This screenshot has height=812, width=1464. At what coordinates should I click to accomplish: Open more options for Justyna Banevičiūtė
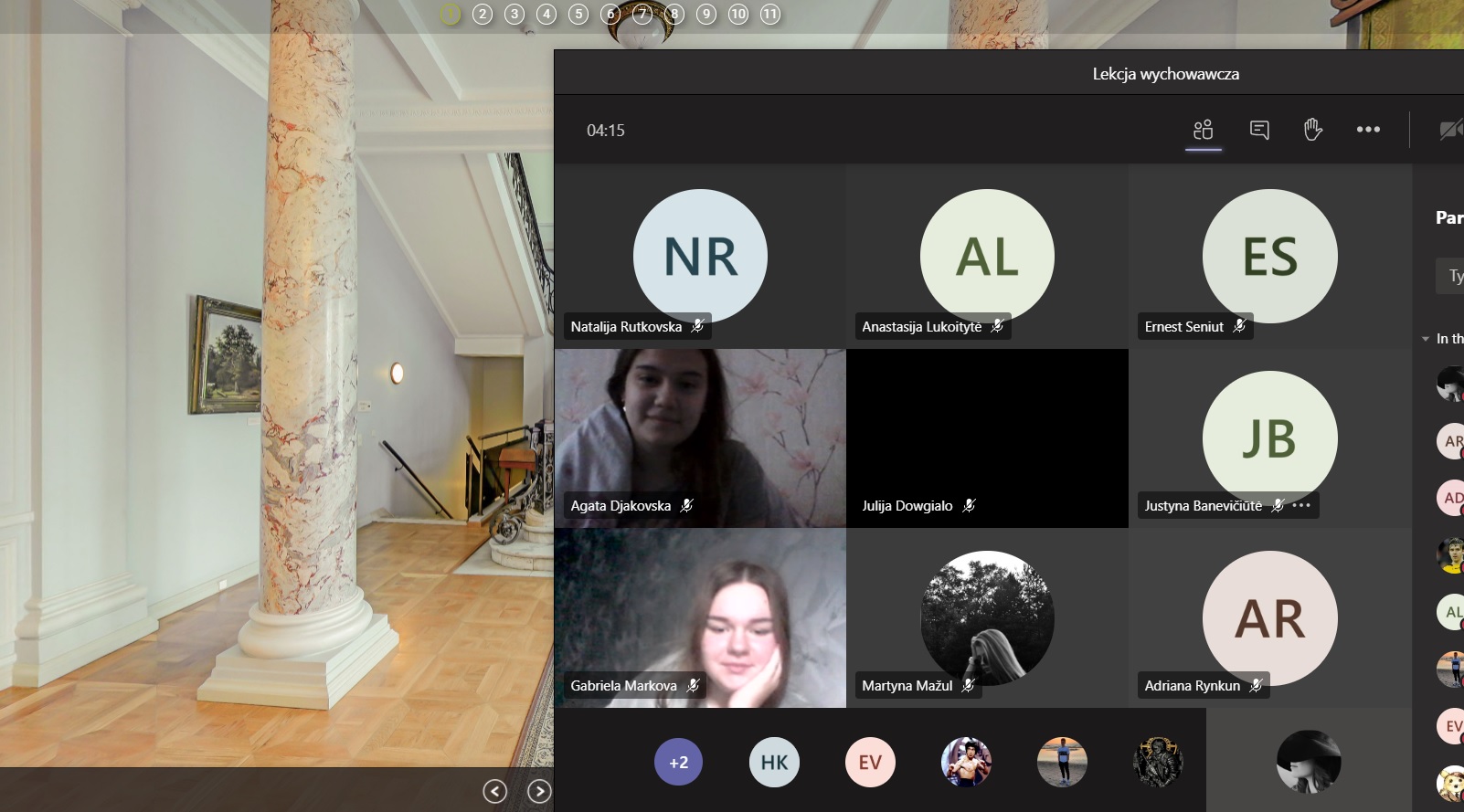[x=1302, y=505]
